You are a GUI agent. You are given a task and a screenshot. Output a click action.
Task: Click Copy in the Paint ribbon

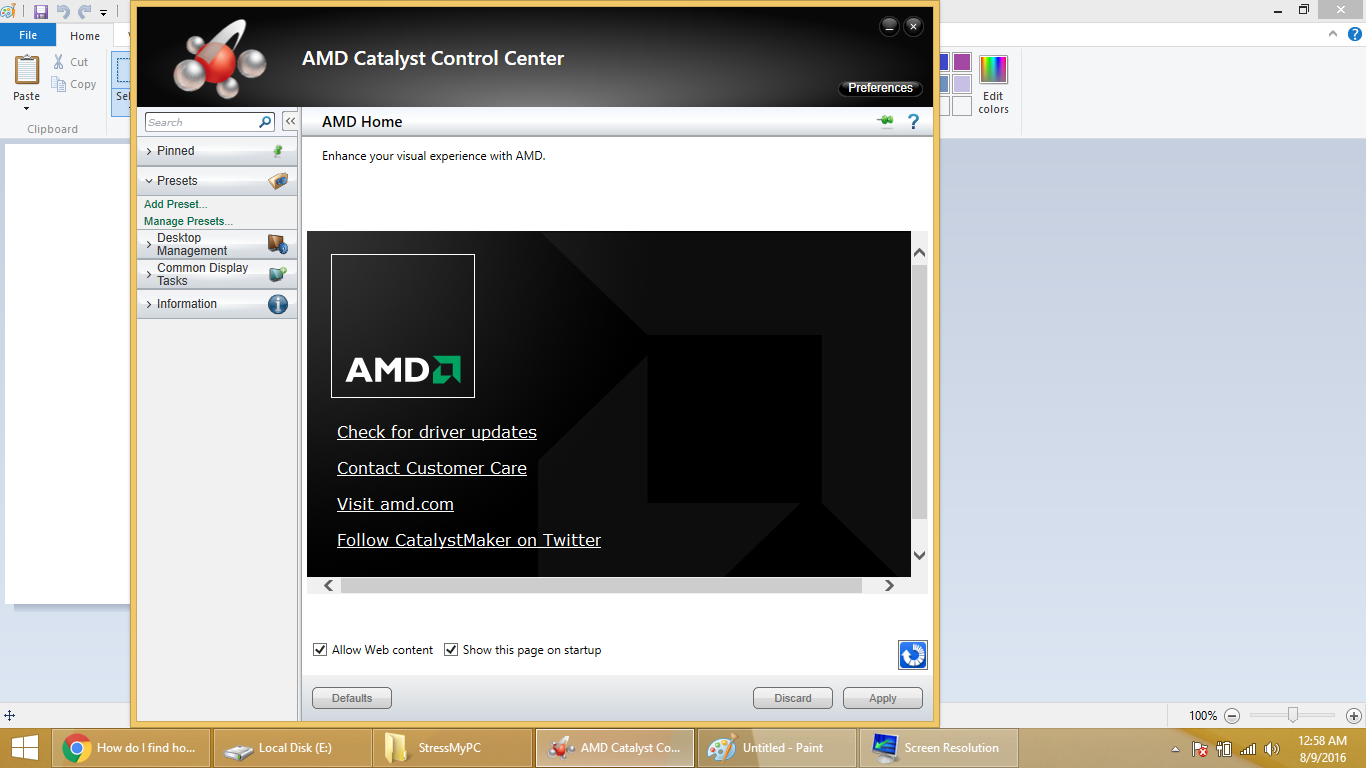(x=75, y=84)
